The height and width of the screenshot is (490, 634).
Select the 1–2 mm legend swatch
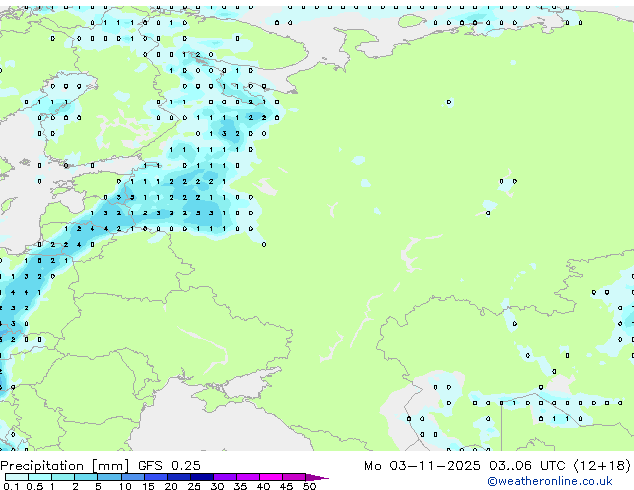tap(63, 477)
